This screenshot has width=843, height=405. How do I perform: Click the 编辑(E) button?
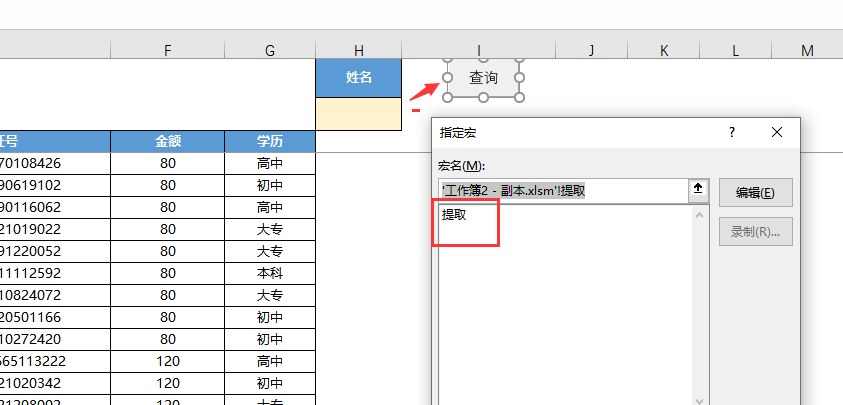point(755,193)
